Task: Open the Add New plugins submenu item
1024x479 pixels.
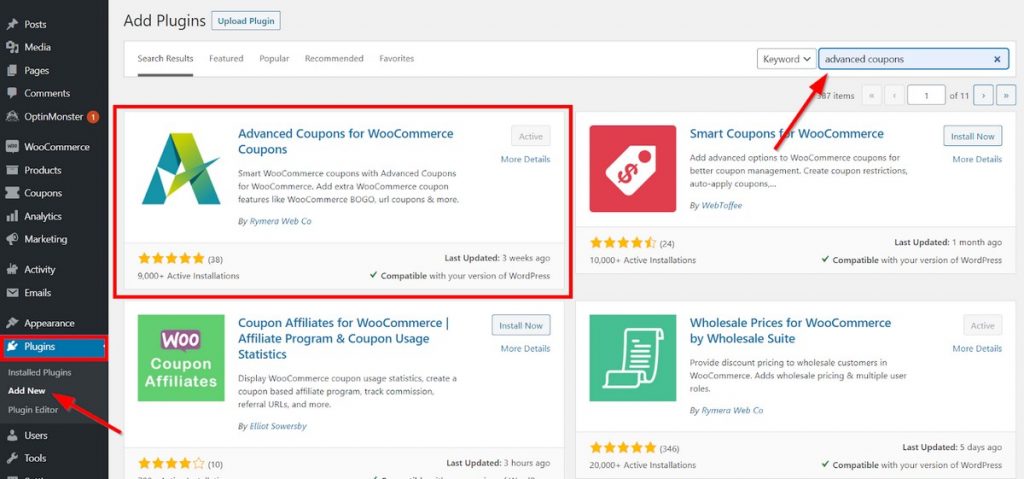Action: pos(27,391)
